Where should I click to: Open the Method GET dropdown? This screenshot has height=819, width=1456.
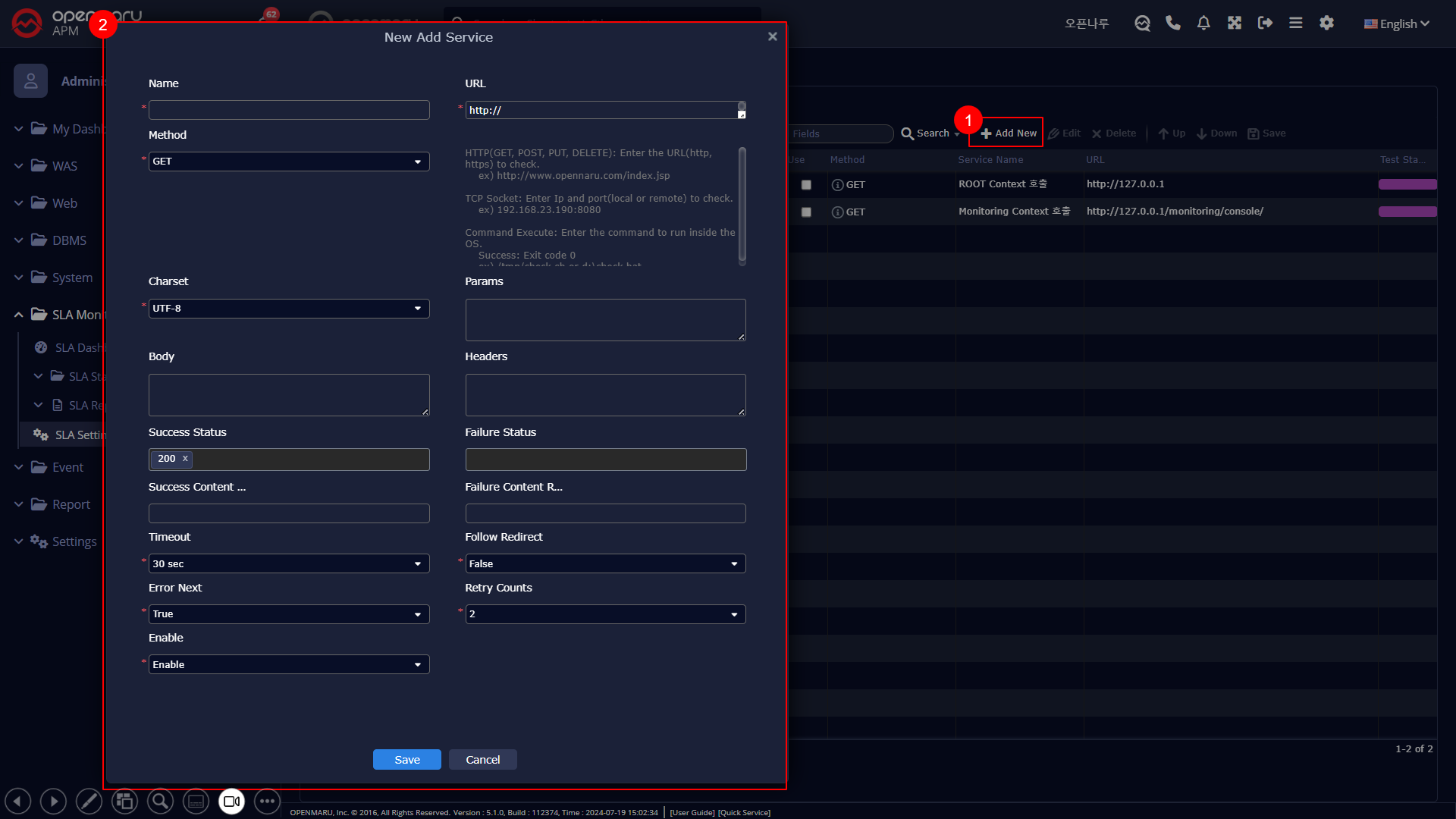[289, 162]
